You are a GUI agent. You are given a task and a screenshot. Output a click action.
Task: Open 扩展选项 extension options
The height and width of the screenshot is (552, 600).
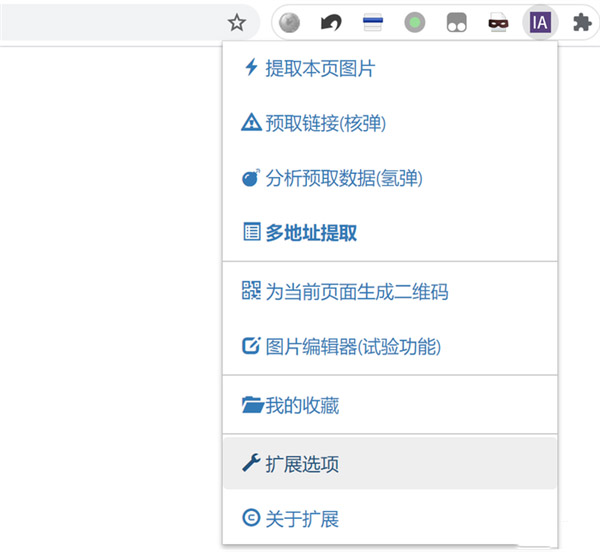click(390, 464)
